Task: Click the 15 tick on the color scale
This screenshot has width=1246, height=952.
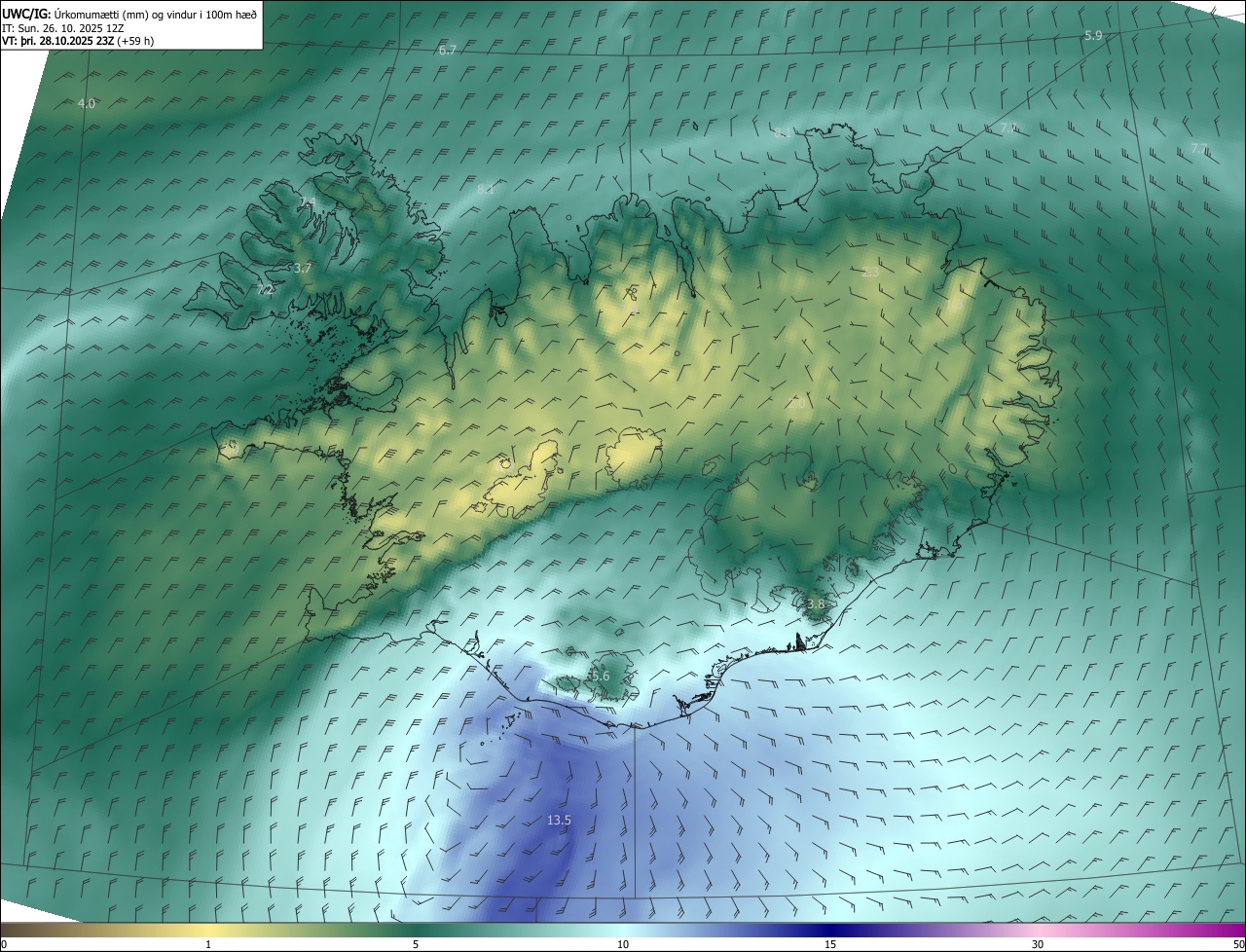Action: coord(830,944)
